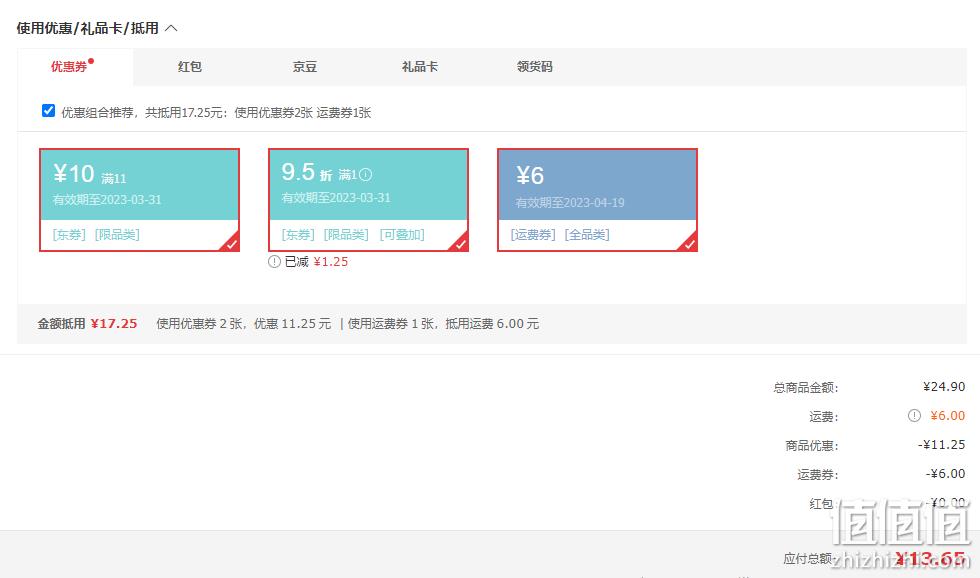Open the 领货码 tab
Viewport: 980px width, 578px height.
(534, 66)
